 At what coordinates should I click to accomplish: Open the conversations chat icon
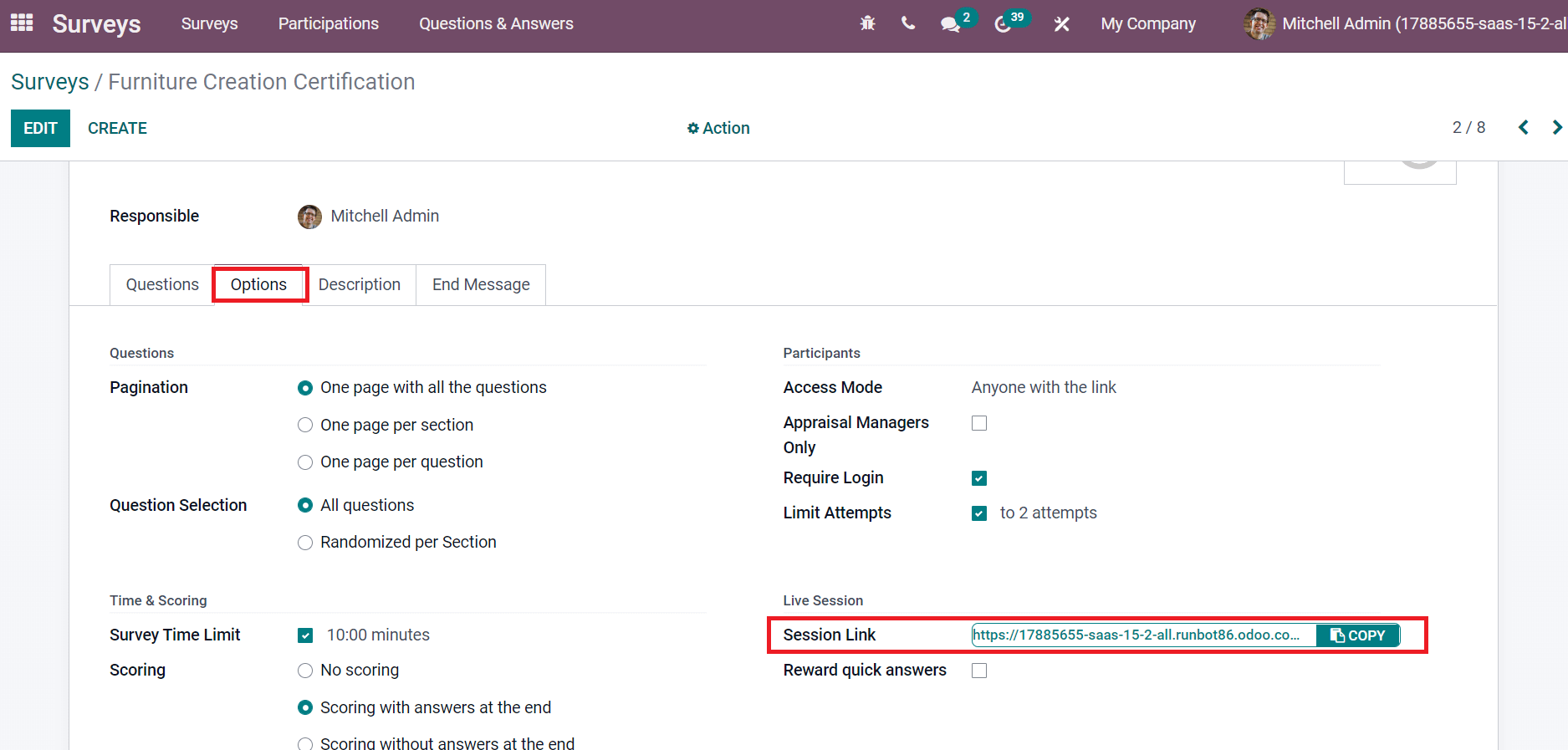[950, 24]
